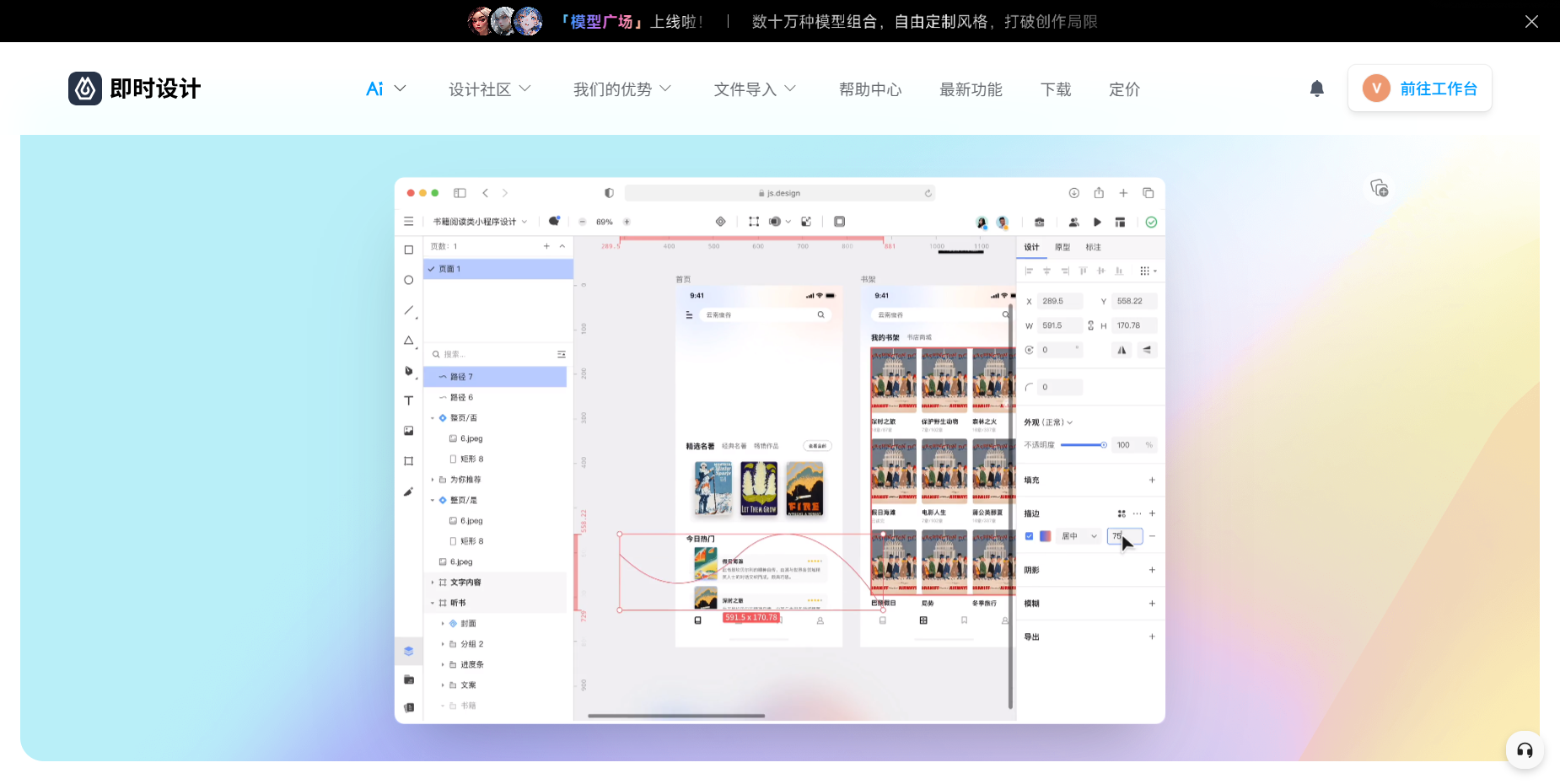Click the stroke color swatch
The width and height of the screenshot is (1560, 784).
1046,536
